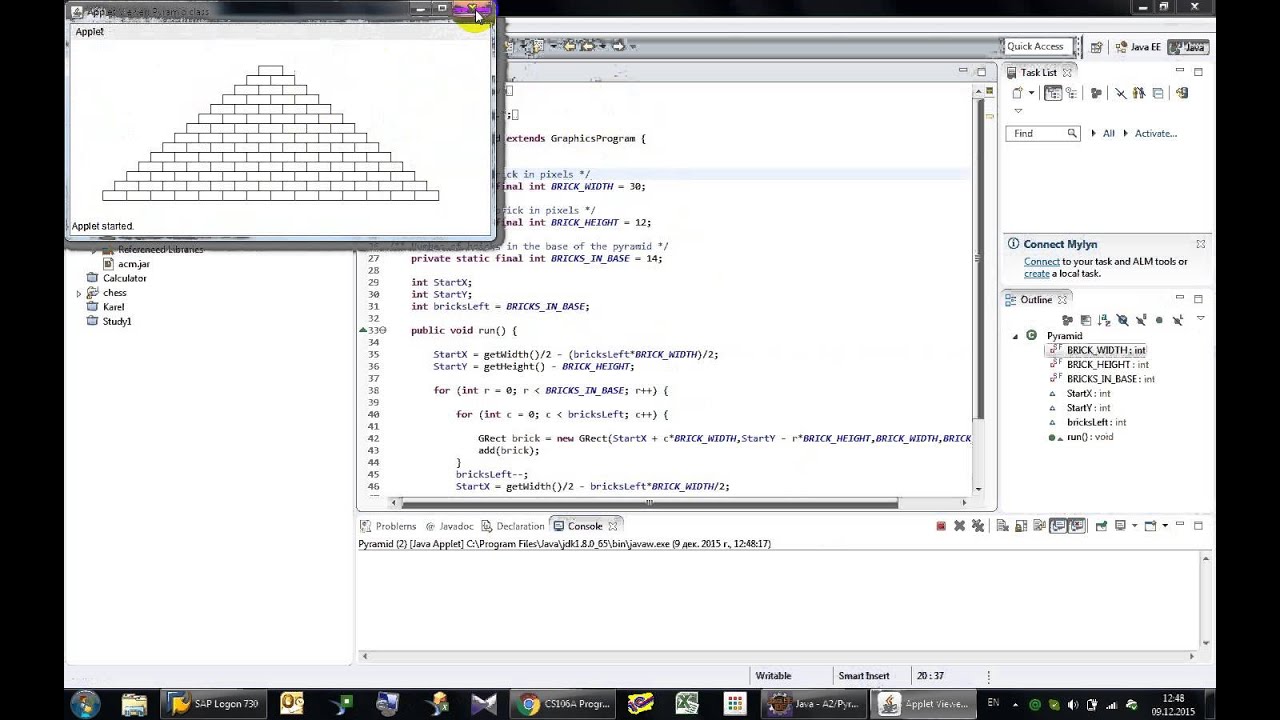Click Pin Console icon
The width and height of the screenshot is (1280, 720).
point(1101,526)
